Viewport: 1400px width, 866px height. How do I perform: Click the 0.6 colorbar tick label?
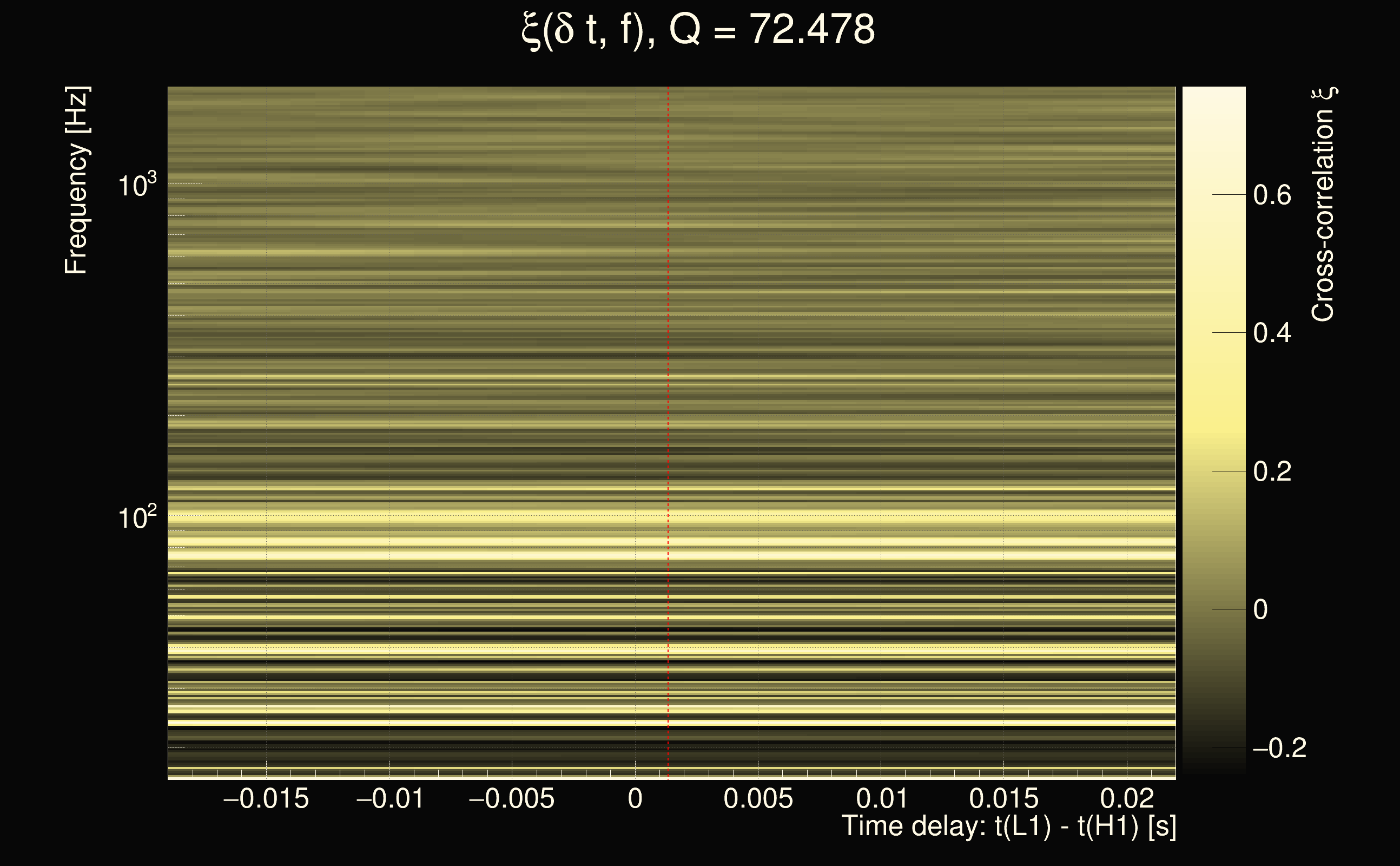1272,195
